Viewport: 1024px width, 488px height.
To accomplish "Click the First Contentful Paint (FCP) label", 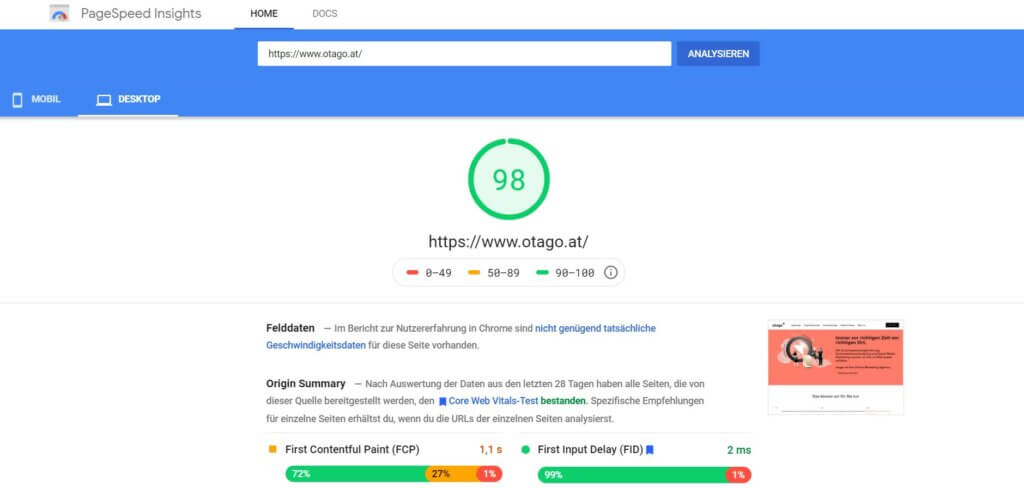I will (x=352, y=449).
